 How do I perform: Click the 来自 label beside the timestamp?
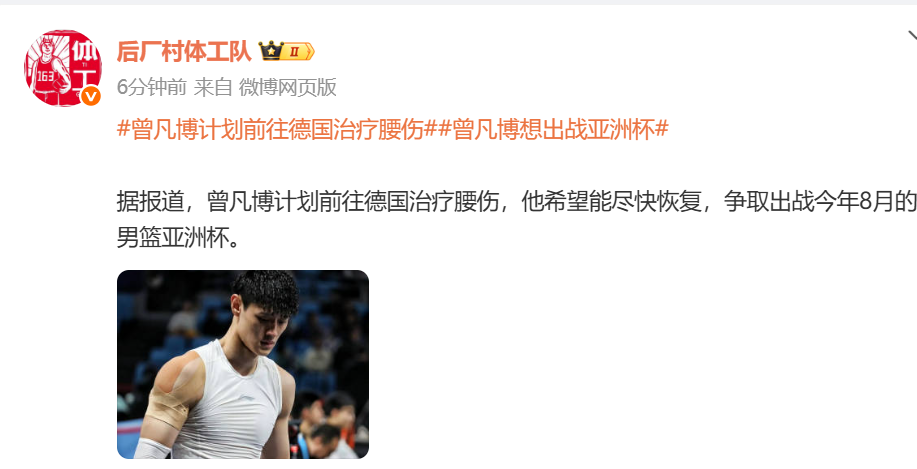click(213, 87)
